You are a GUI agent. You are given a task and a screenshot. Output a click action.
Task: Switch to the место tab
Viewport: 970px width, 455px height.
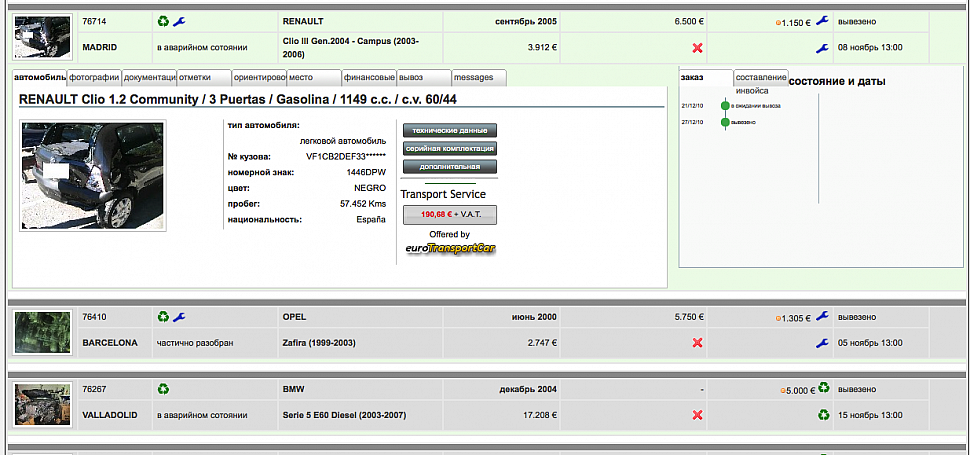(x=314, y=77)
